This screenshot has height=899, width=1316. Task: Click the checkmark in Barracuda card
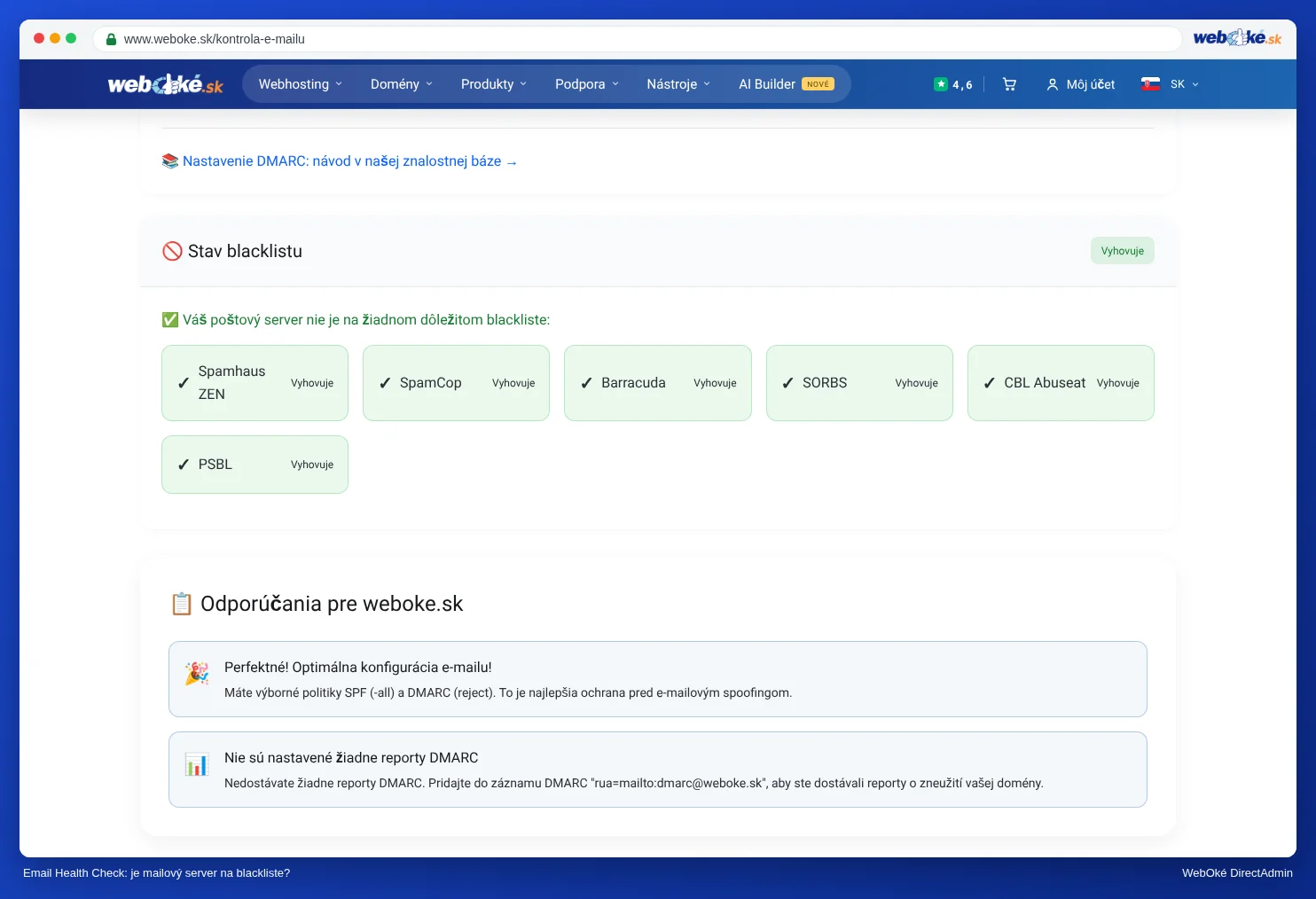tap(586, 383)
